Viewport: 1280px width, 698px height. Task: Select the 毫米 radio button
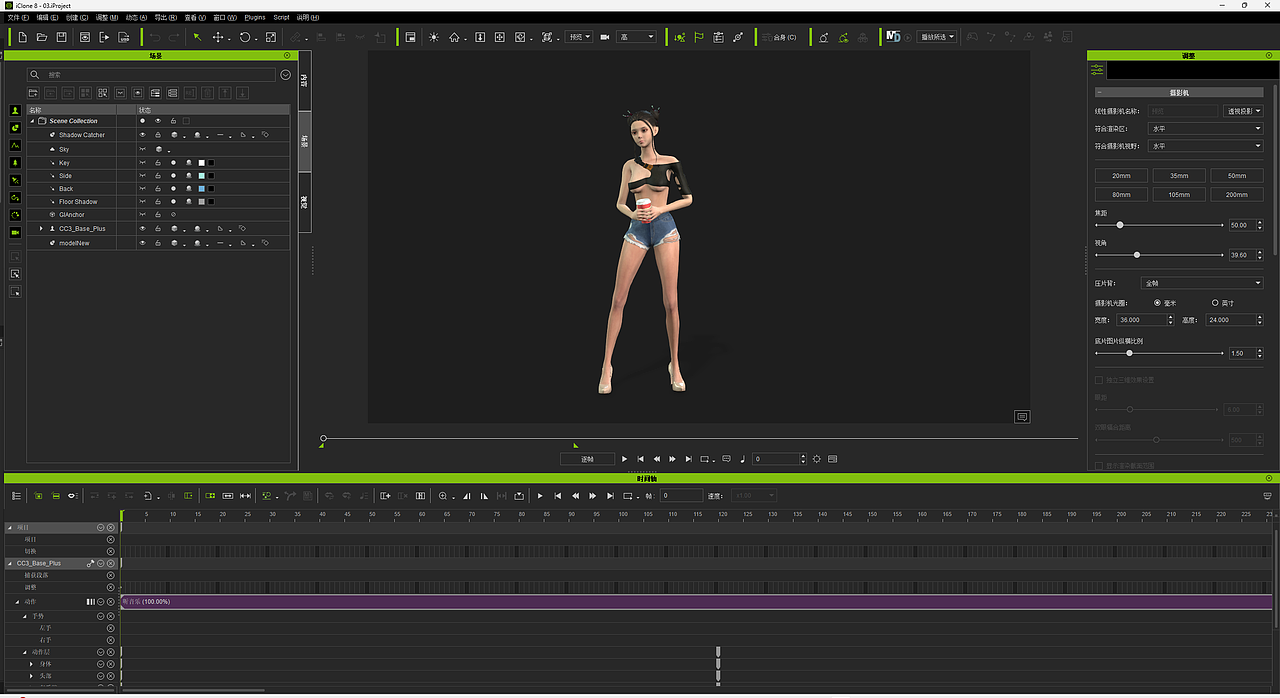point(1158,302)
